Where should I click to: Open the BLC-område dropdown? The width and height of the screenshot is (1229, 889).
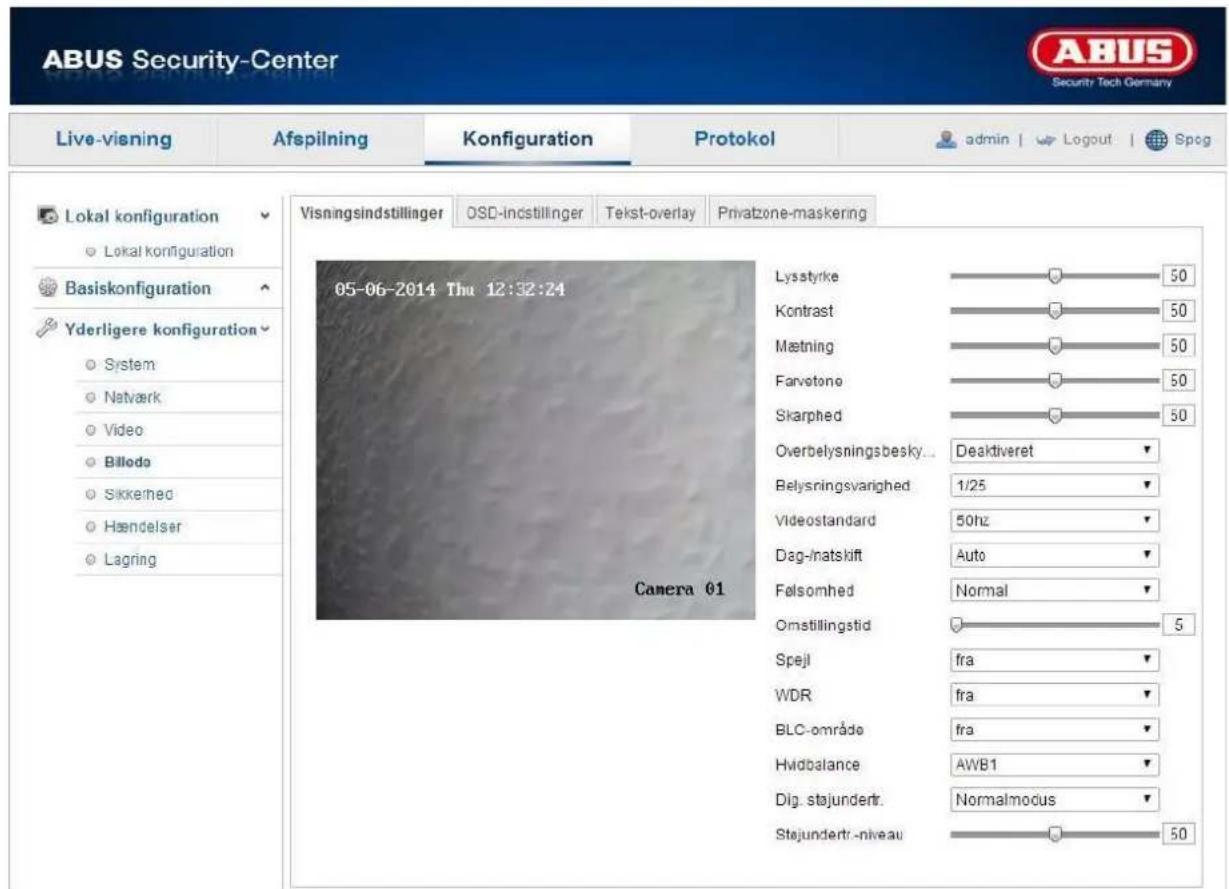[x=1053, y=730]
